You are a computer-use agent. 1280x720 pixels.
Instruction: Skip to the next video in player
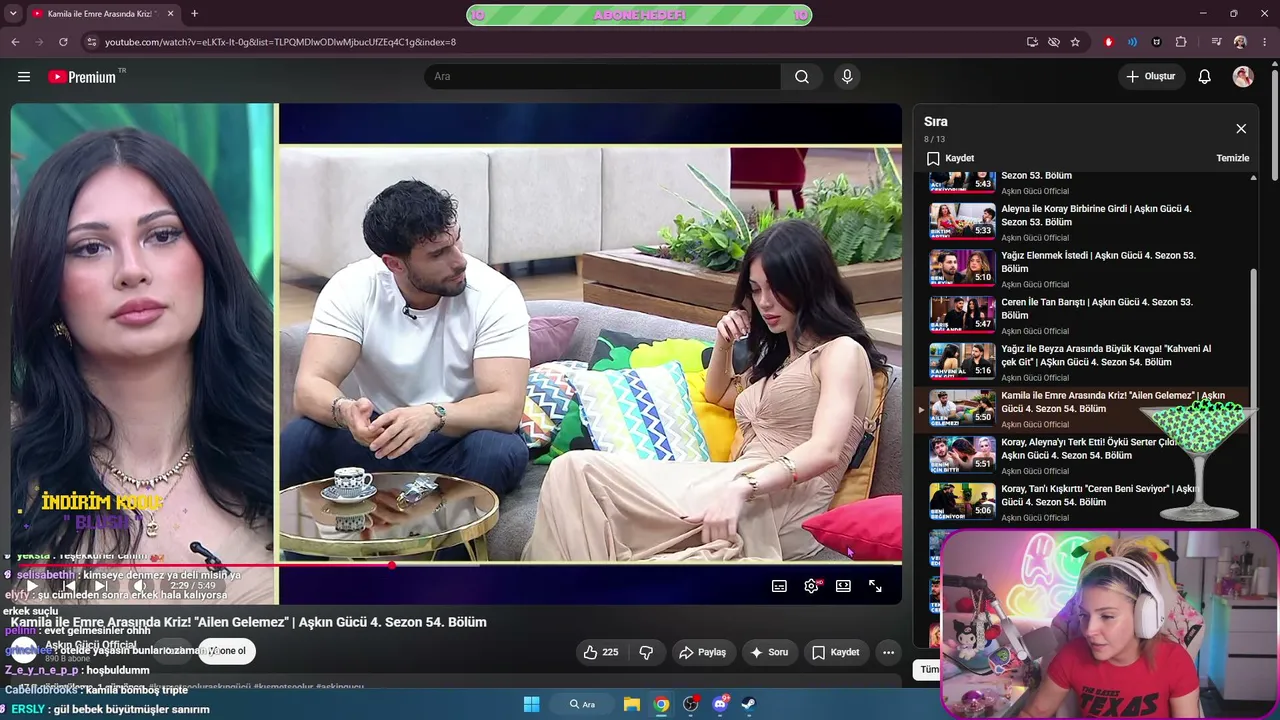point(100,586)
